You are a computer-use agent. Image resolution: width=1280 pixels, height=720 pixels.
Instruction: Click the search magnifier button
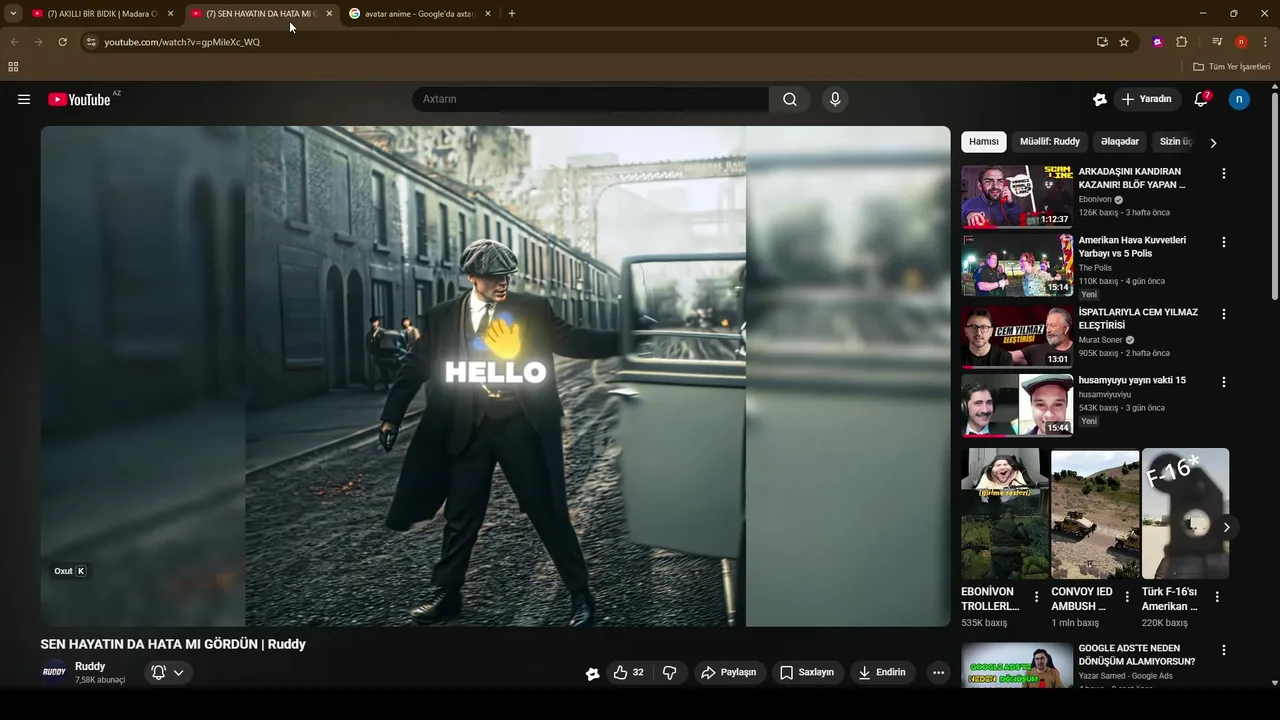[790, 99]
